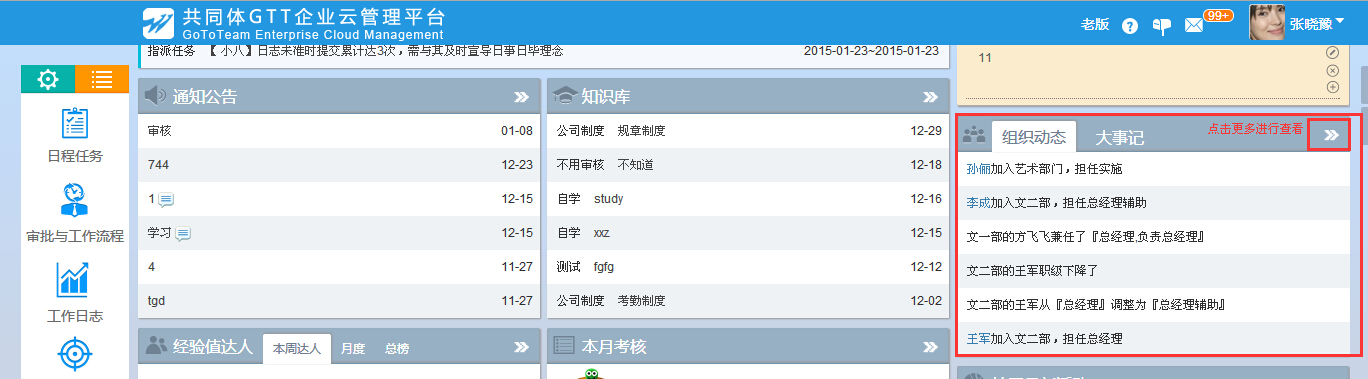The image size is (1368, 379).
Task: Select the gear settings tab in sidebar
Action: pyautogui.click(x=48, y=79)
